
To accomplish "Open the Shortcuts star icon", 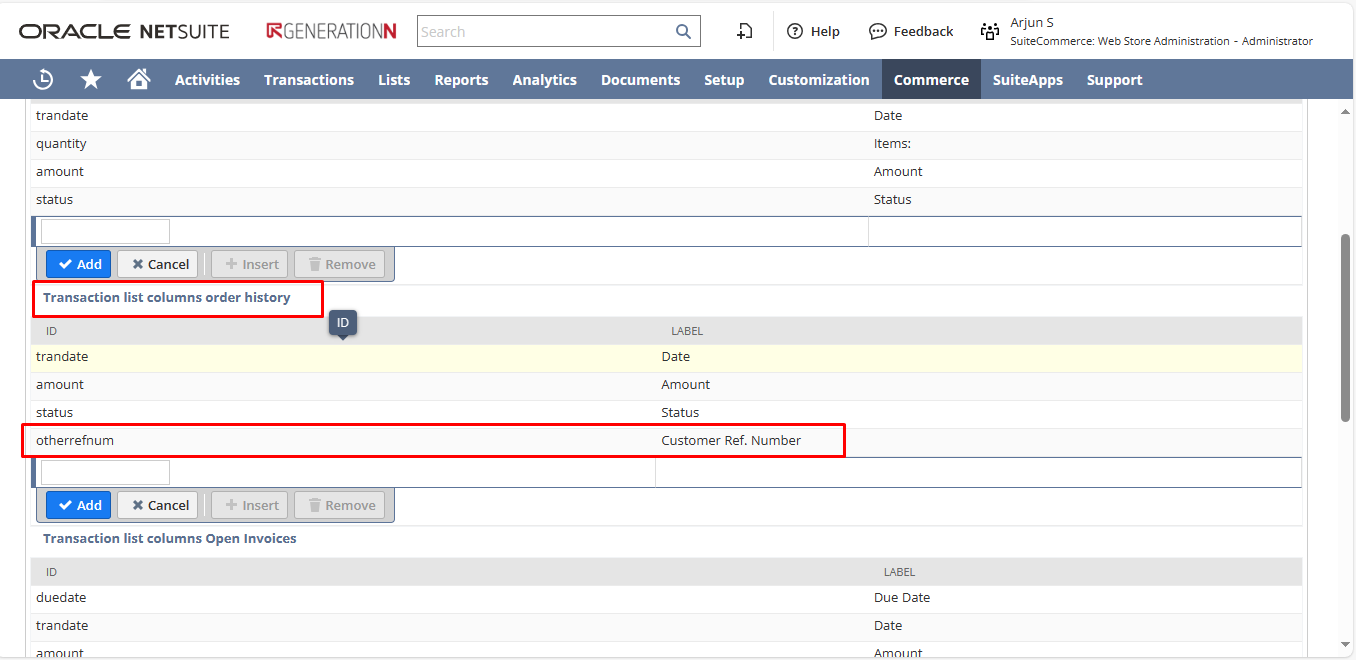I will pos(91,80).
